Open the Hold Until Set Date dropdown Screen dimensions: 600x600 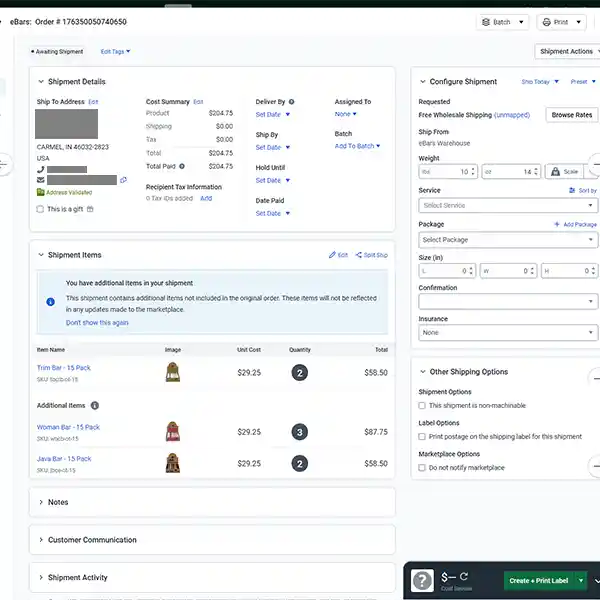point(272,180)
